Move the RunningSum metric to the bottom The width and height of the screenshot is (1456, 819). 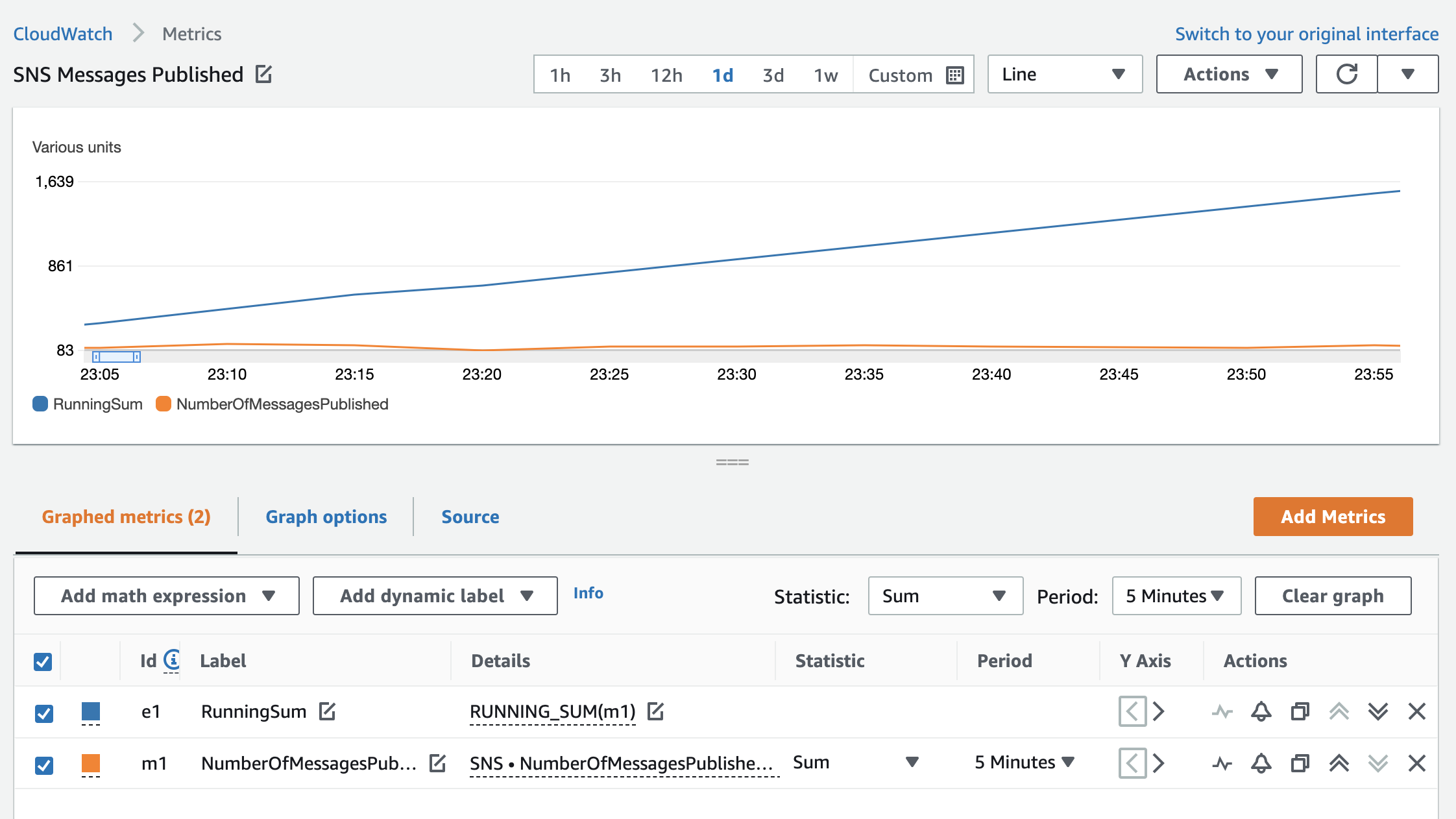pos(1377,711)
